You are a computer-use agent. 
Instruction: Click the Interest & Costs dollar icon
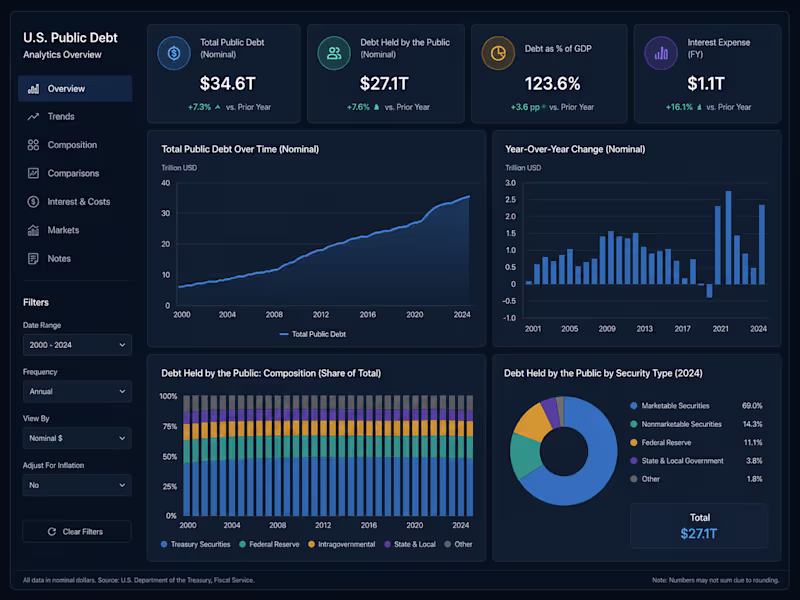point(33,202)
